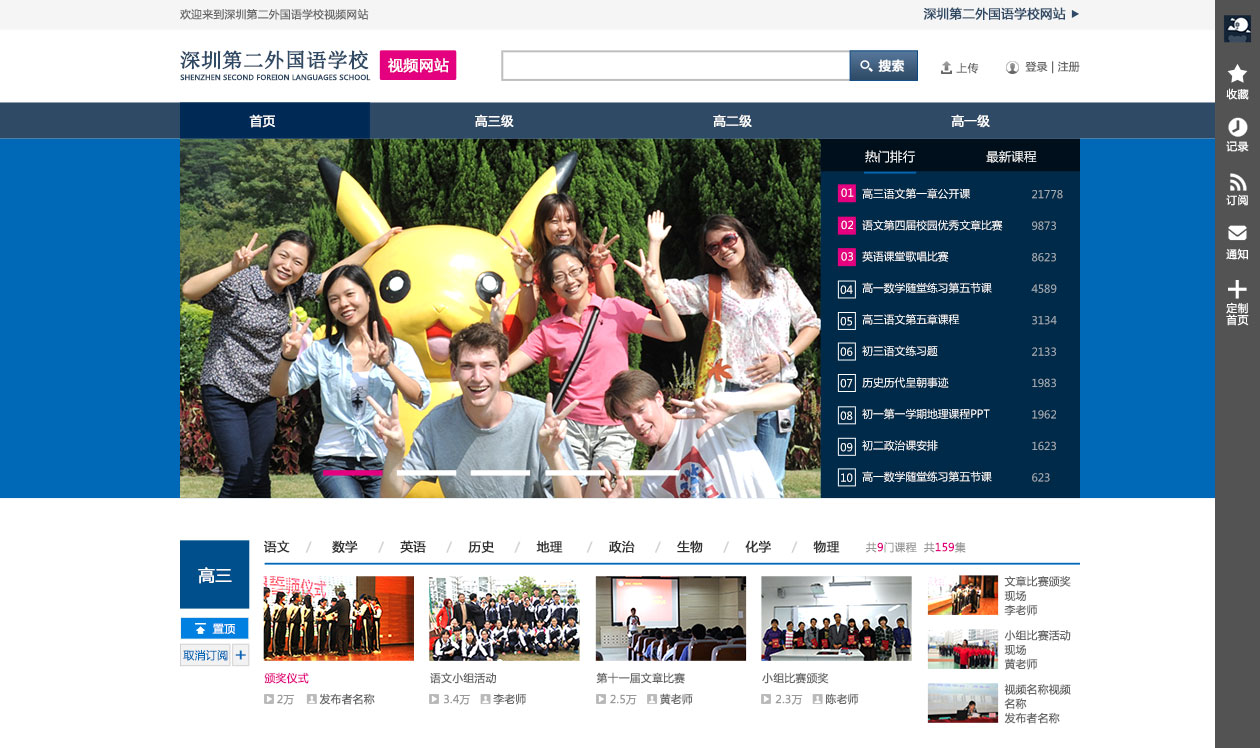
Task: Open 通知 notifications envelope icon
Action: click(x=1237, y=233)
